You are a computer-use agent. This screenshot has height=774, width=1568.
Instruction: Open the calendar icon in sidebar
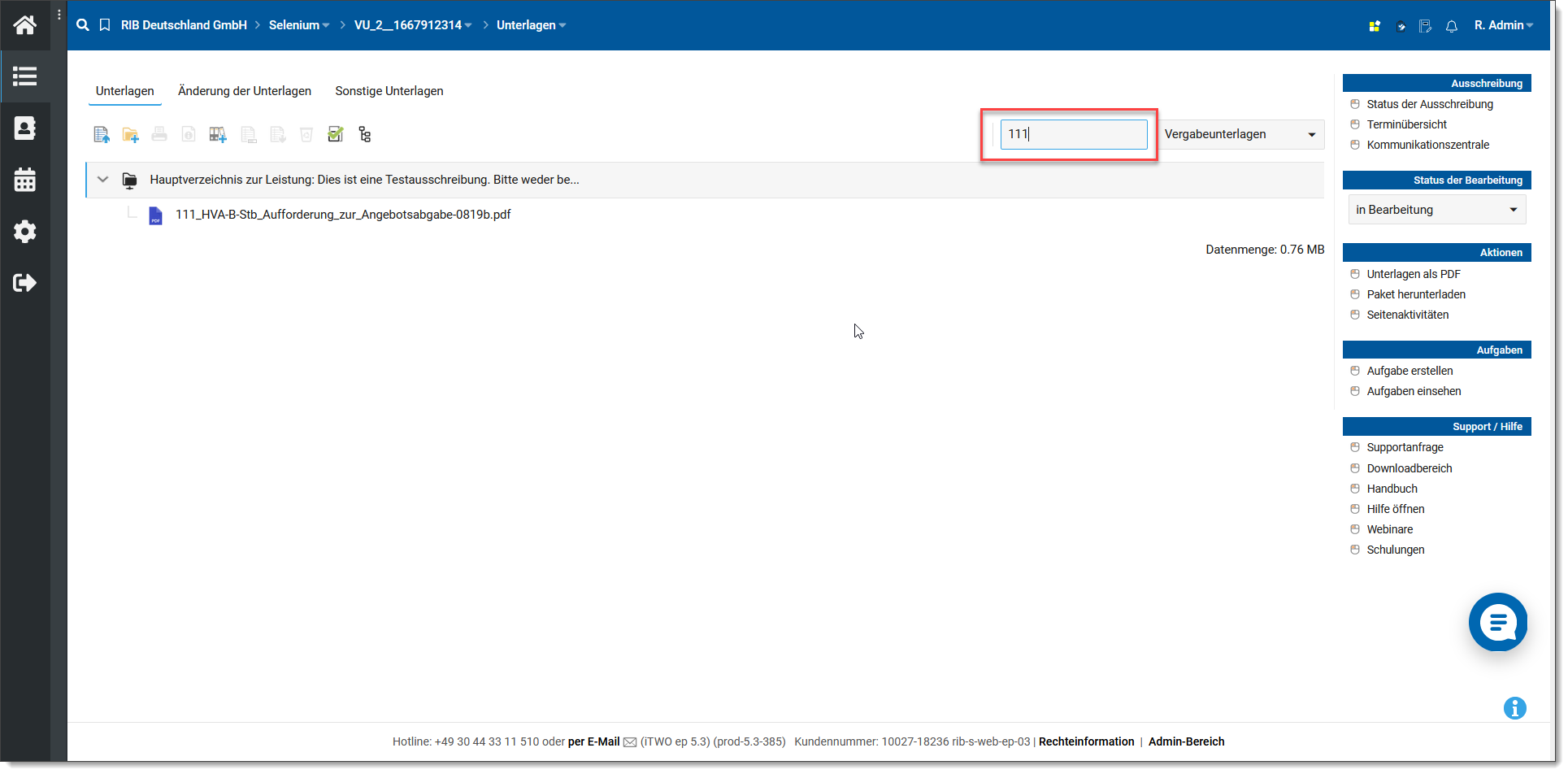click(24, 180)
